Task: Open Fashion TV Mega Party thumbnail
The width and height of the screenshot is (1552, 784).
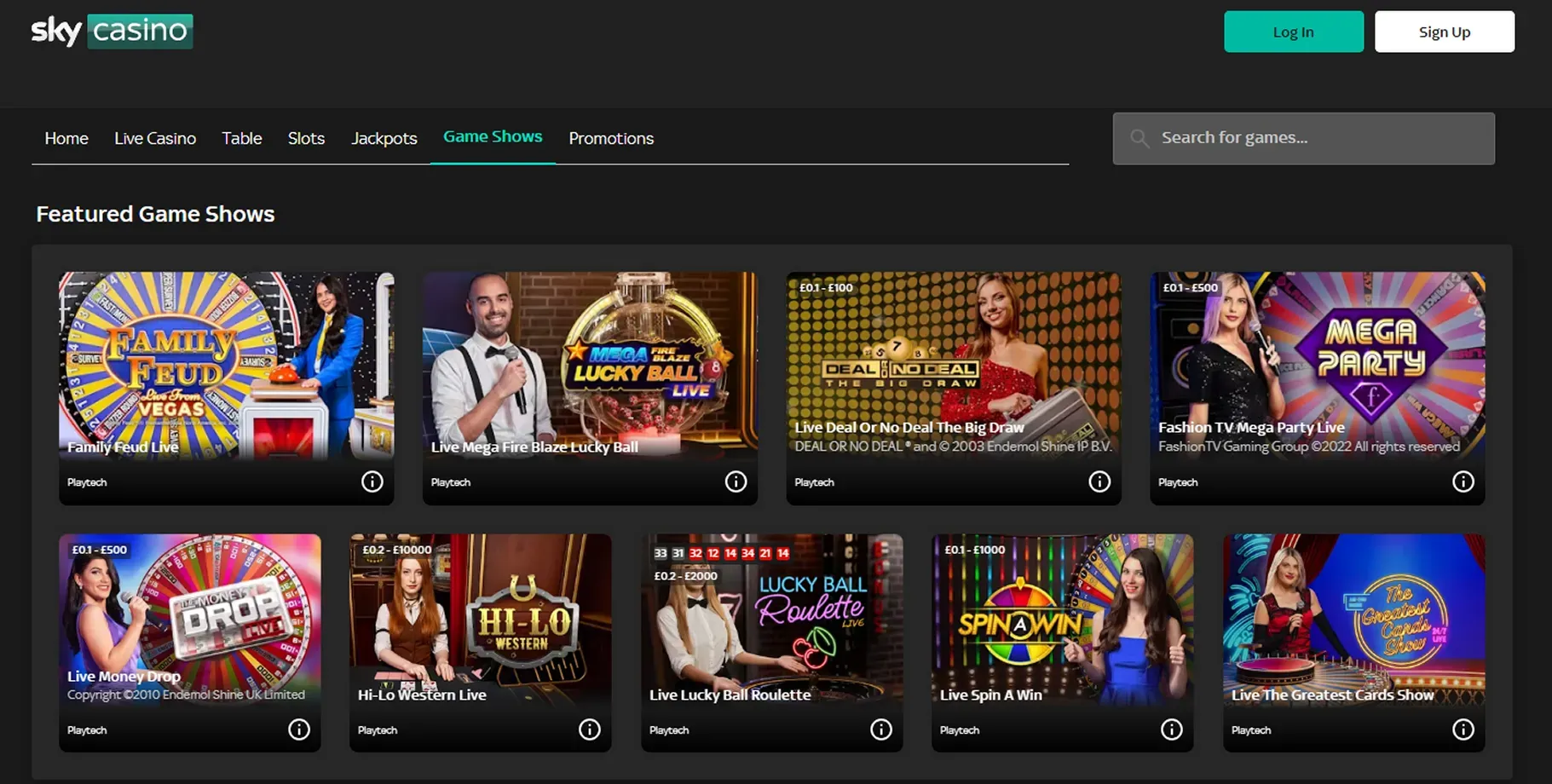Action: (1318, 366)
